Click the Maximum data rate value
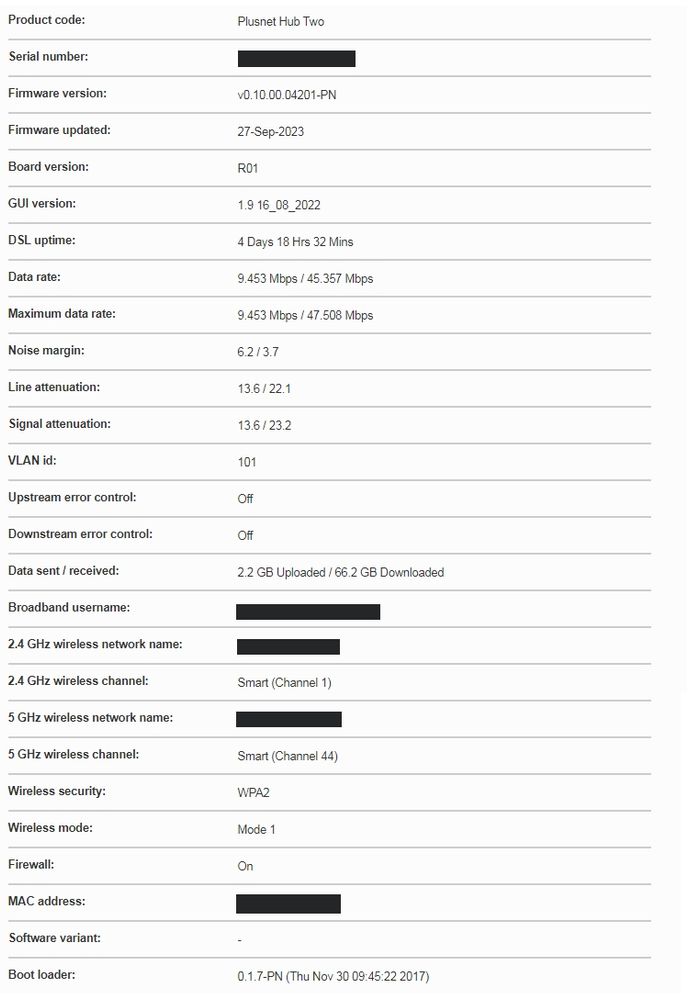700x999 pixels. point(305,315)
